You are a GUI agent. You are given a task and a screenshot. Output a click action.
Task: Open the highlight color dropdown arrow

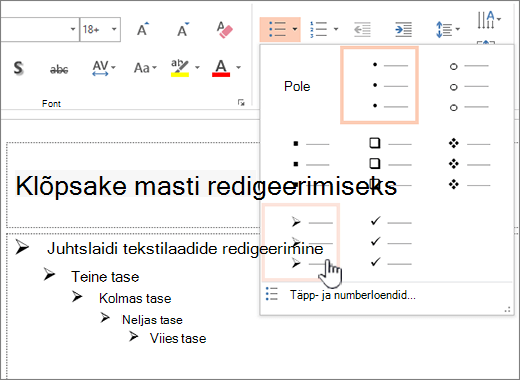pos(197,68)
